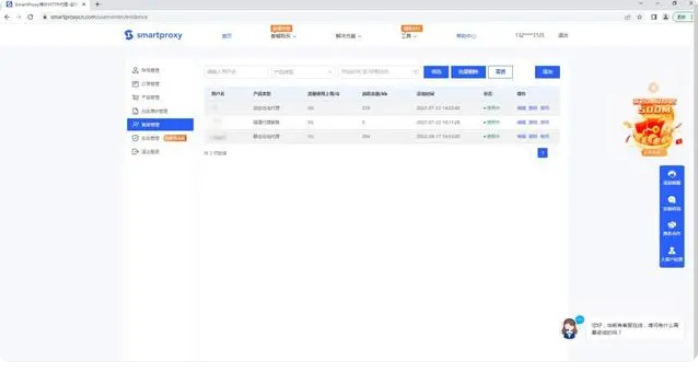Close the promo banner via small circle above it
Image resolution: width=698 pixels, height=376 pixels.
click(x=653, y=87)
